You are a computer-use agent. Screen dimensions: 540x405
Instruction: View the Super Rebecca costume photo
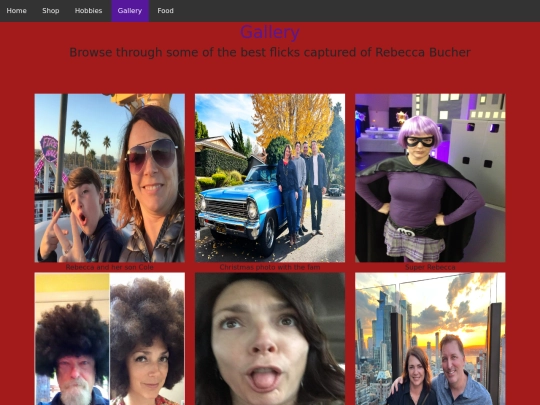(x=430, y=178)
